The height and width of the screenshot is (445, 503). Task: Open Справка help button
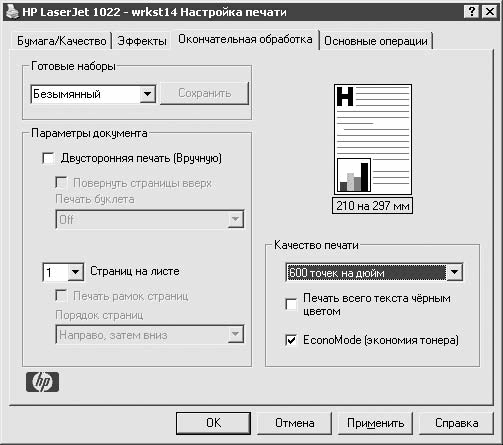point(456,423)
